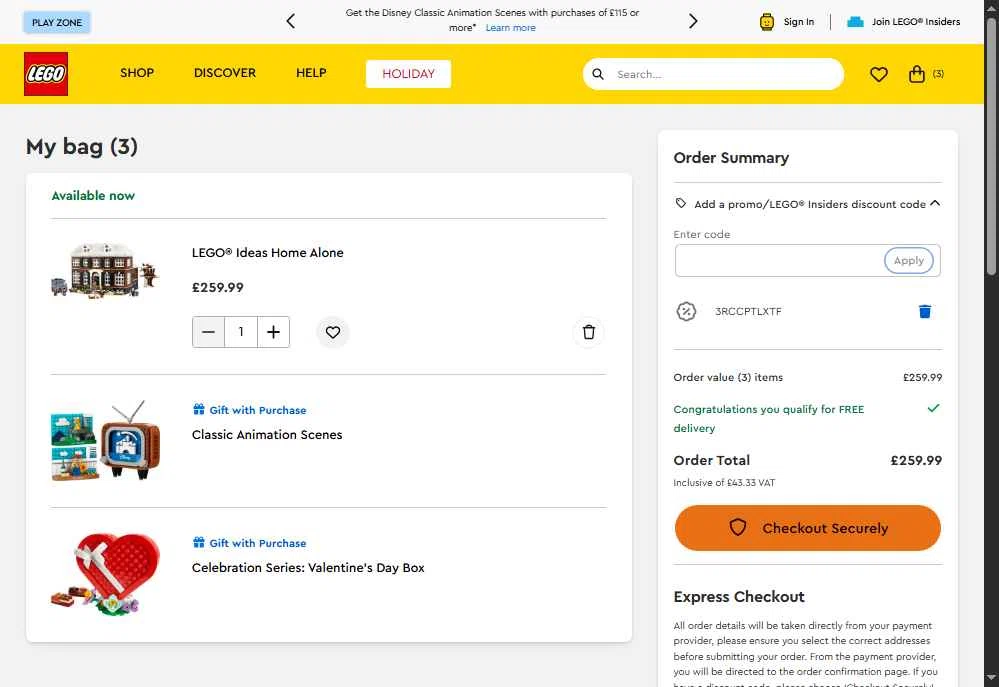Screen dimensions: 999x687
Task: Click the £259.99 item price
Action: point(217,287)
